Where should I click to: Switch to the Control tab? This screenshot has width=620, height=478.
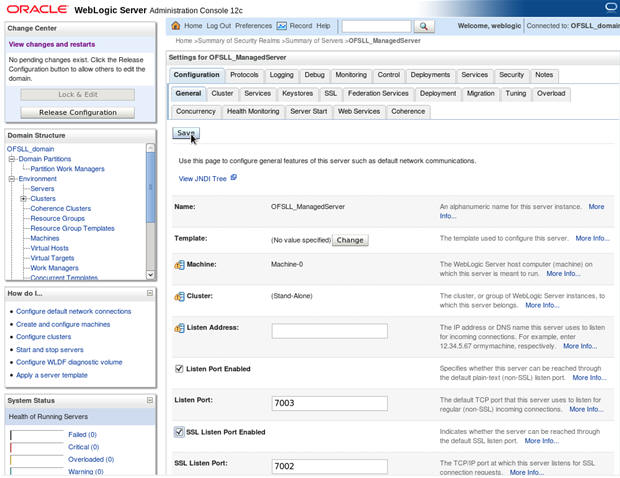click(388, 75)
